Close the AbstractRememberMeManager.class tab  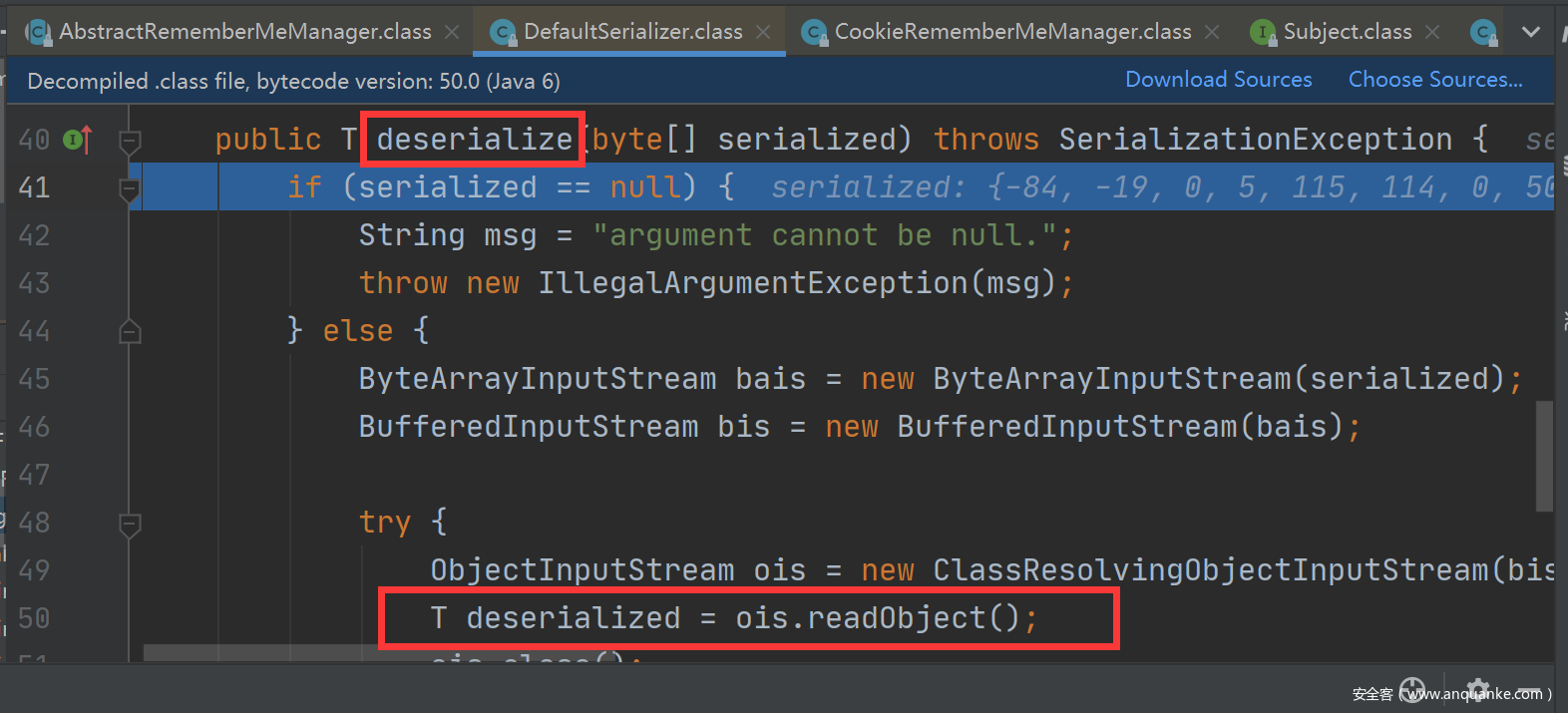tap(452, 32)
